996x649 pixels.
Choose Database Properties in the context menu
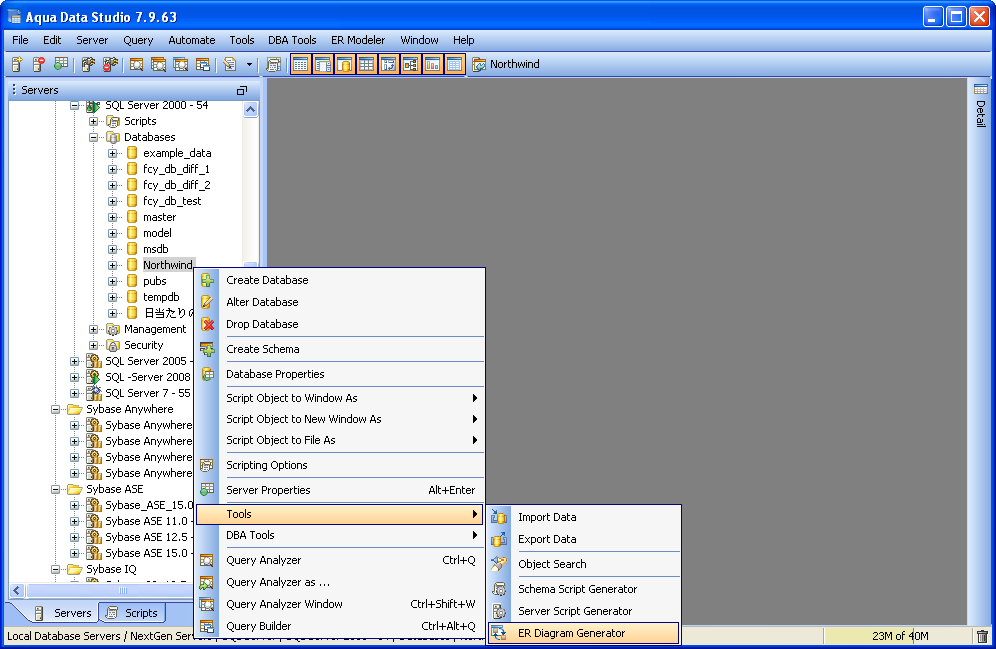pyautogui.click(x=340, y=374)
